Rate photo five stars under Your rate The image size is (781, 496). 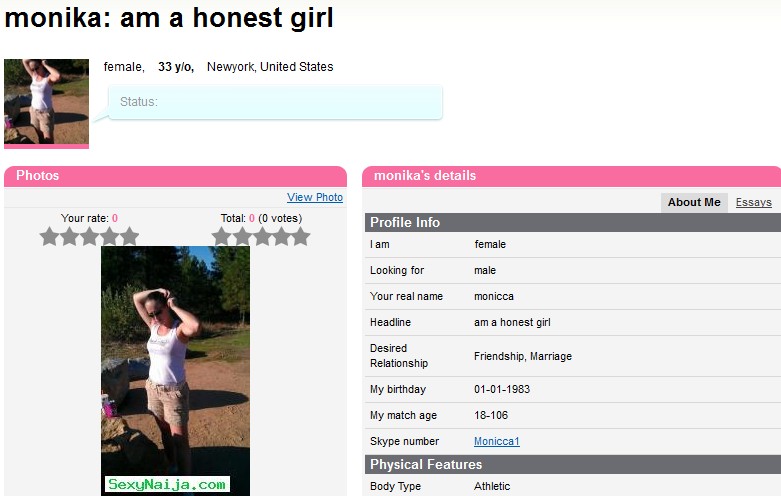(x=129, y=237)
